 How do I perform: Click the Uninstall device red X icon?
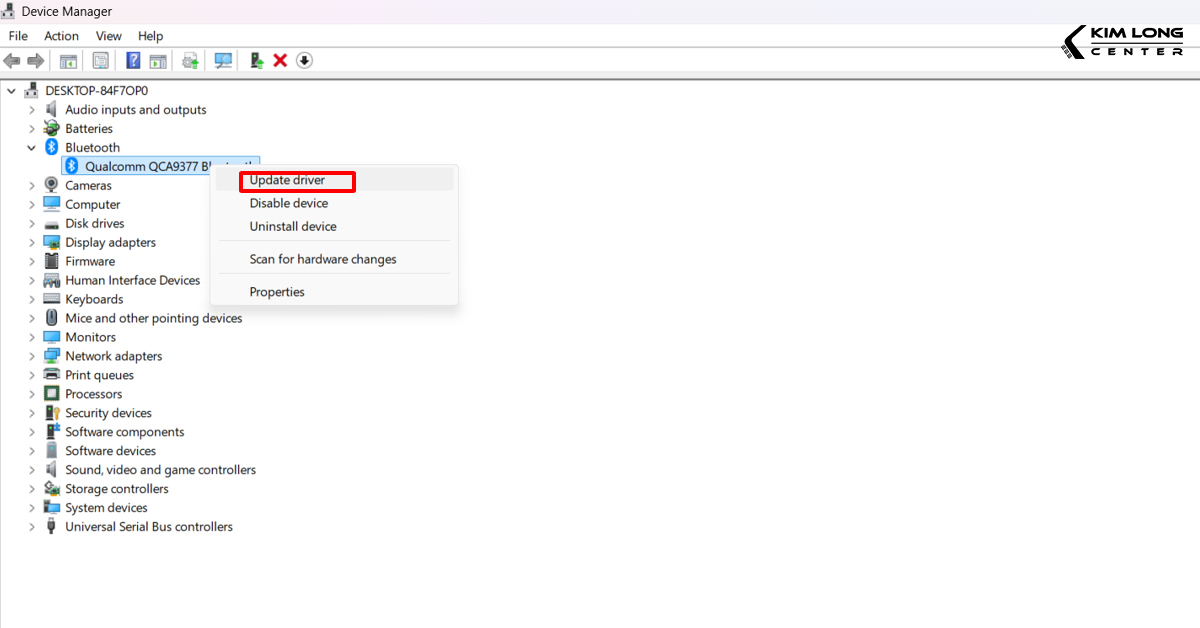click(280, 60)
